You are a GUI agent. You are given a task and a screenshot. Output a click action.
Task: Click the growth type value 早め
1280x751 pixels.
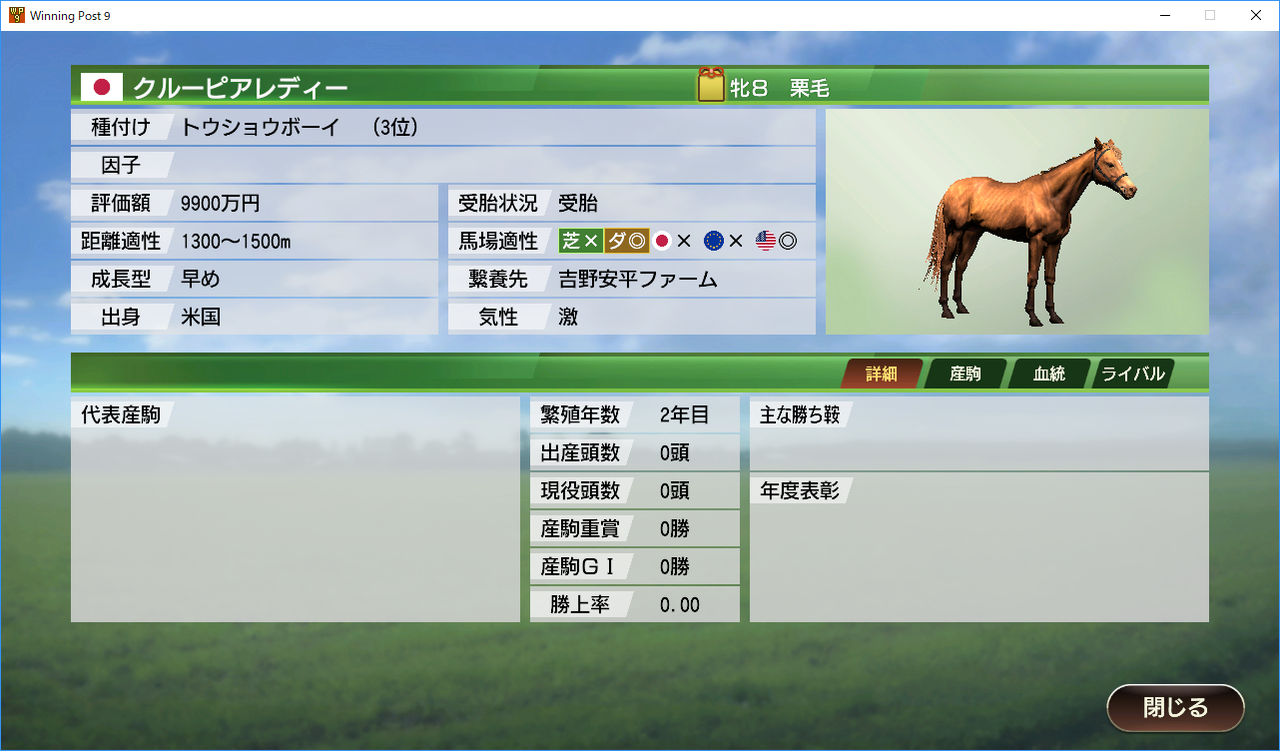(x=200, y=279)
